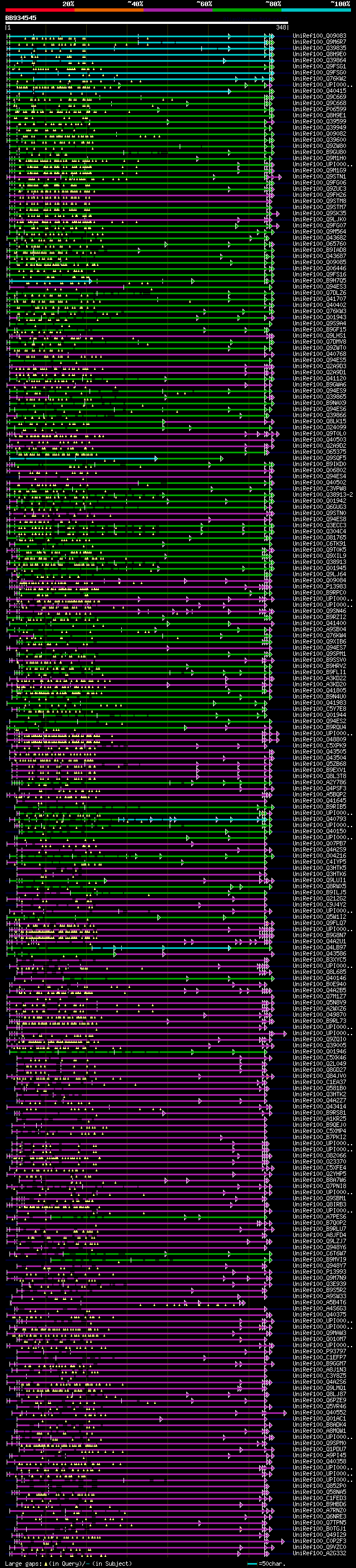
Task: Click the UniRef100_C5XPK9 label
Action: [x=319, y=745]
